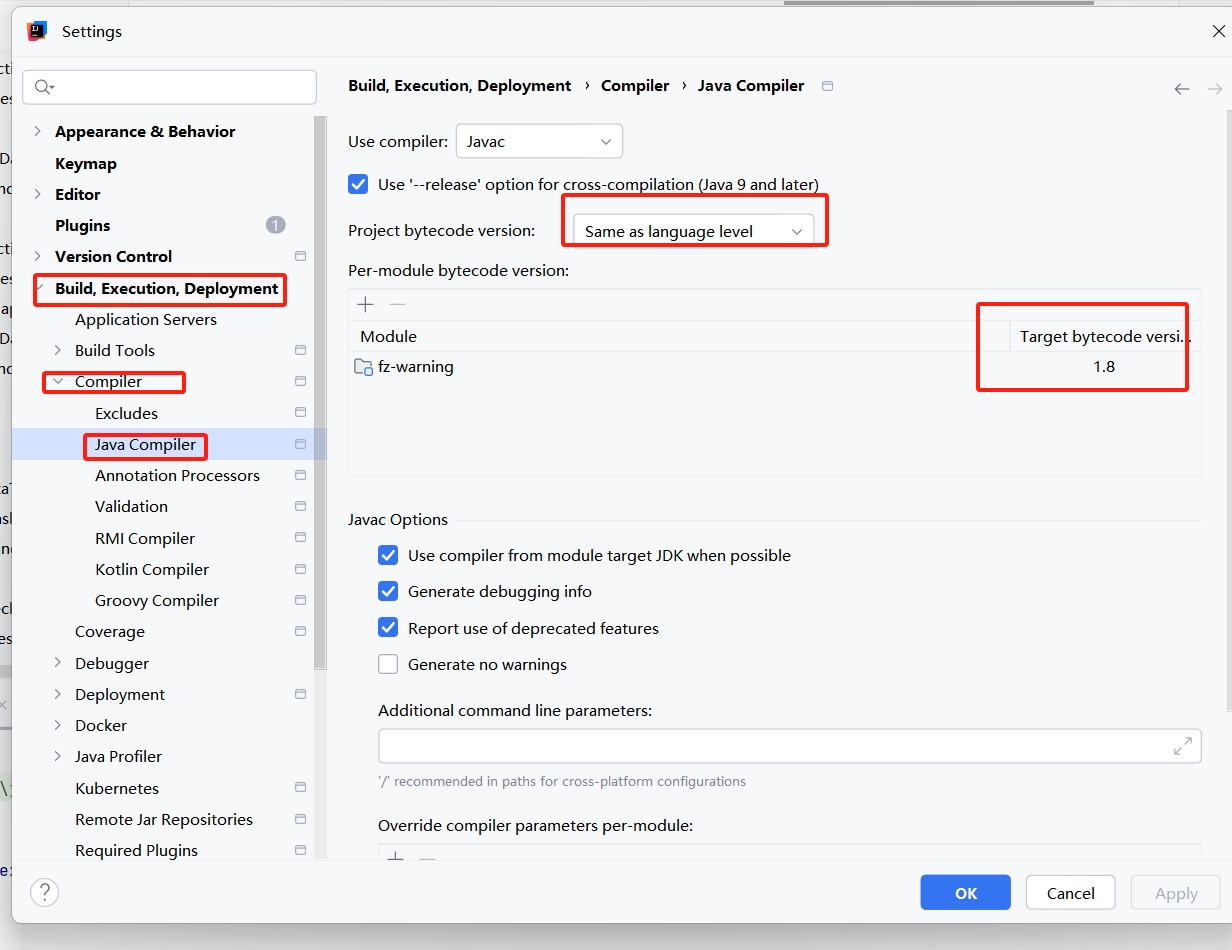Open Annotation Processors settings page
Viewport: 1232px width, 950px height.
click(177, 475)
